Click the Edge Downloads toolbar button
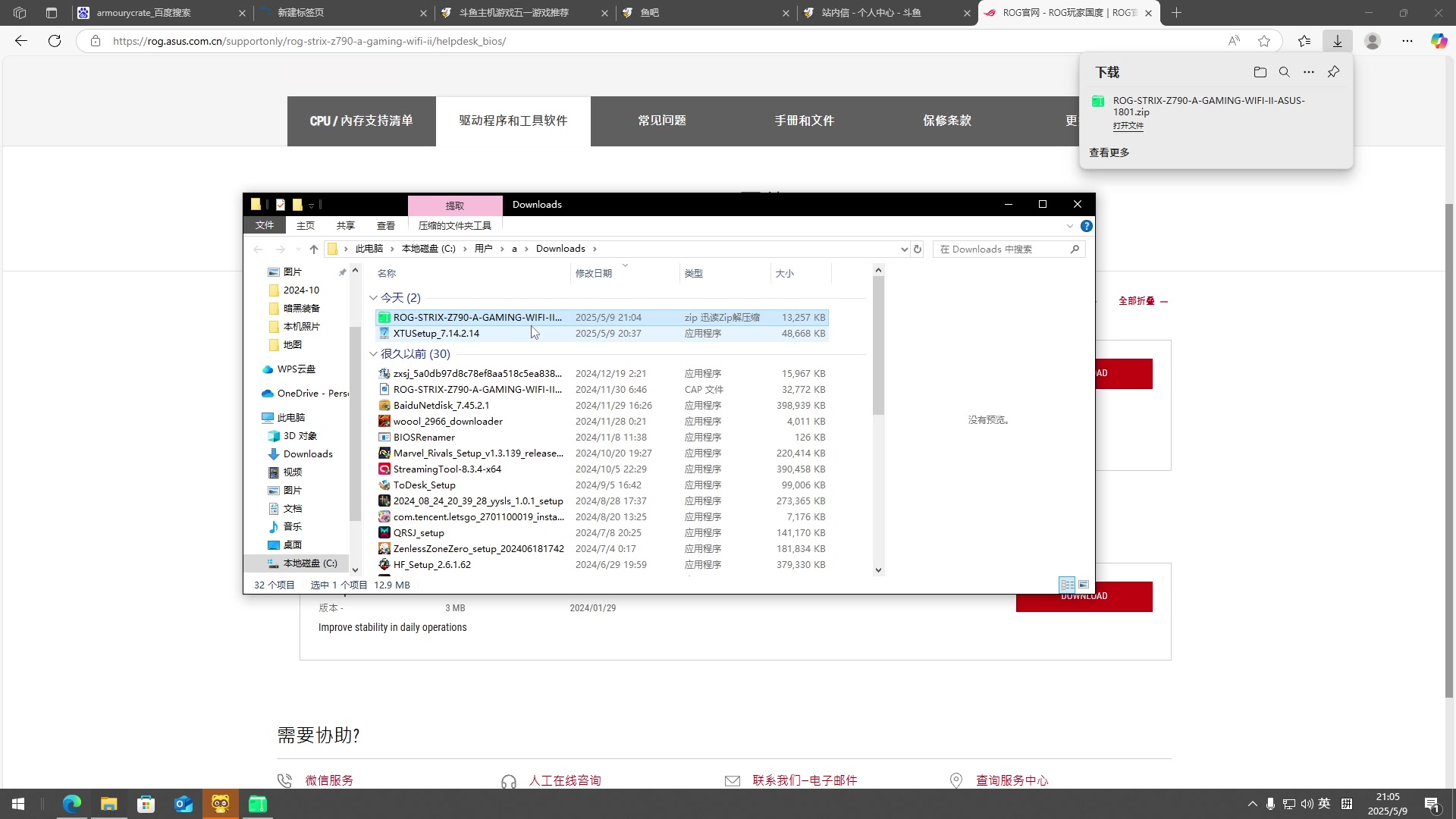The height and width of the screenshot is (819, 1456). (1338, 41)
